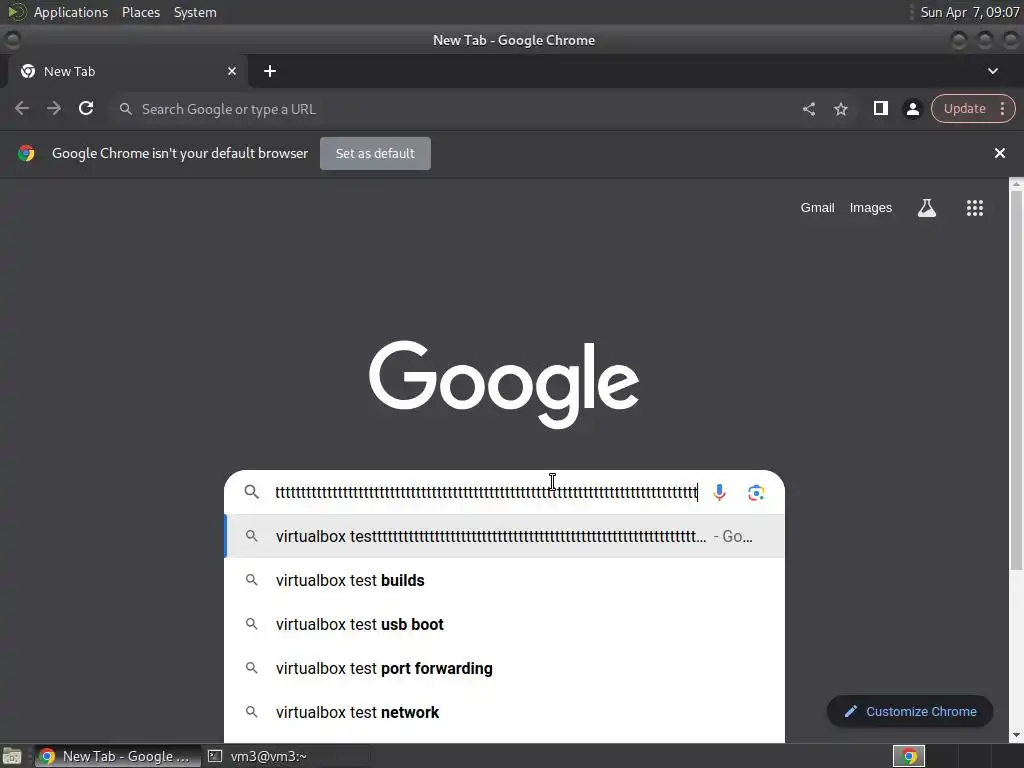1024x768 pixels.
Task: Click New Tab - Google taskbar entry
Action: pyautogui.click(x=116, y=756)
